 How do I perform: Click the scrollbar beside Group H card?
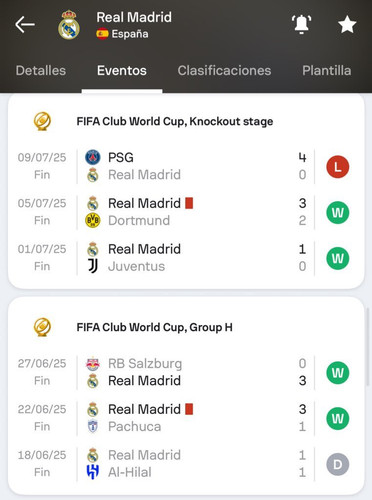point(368,347)
